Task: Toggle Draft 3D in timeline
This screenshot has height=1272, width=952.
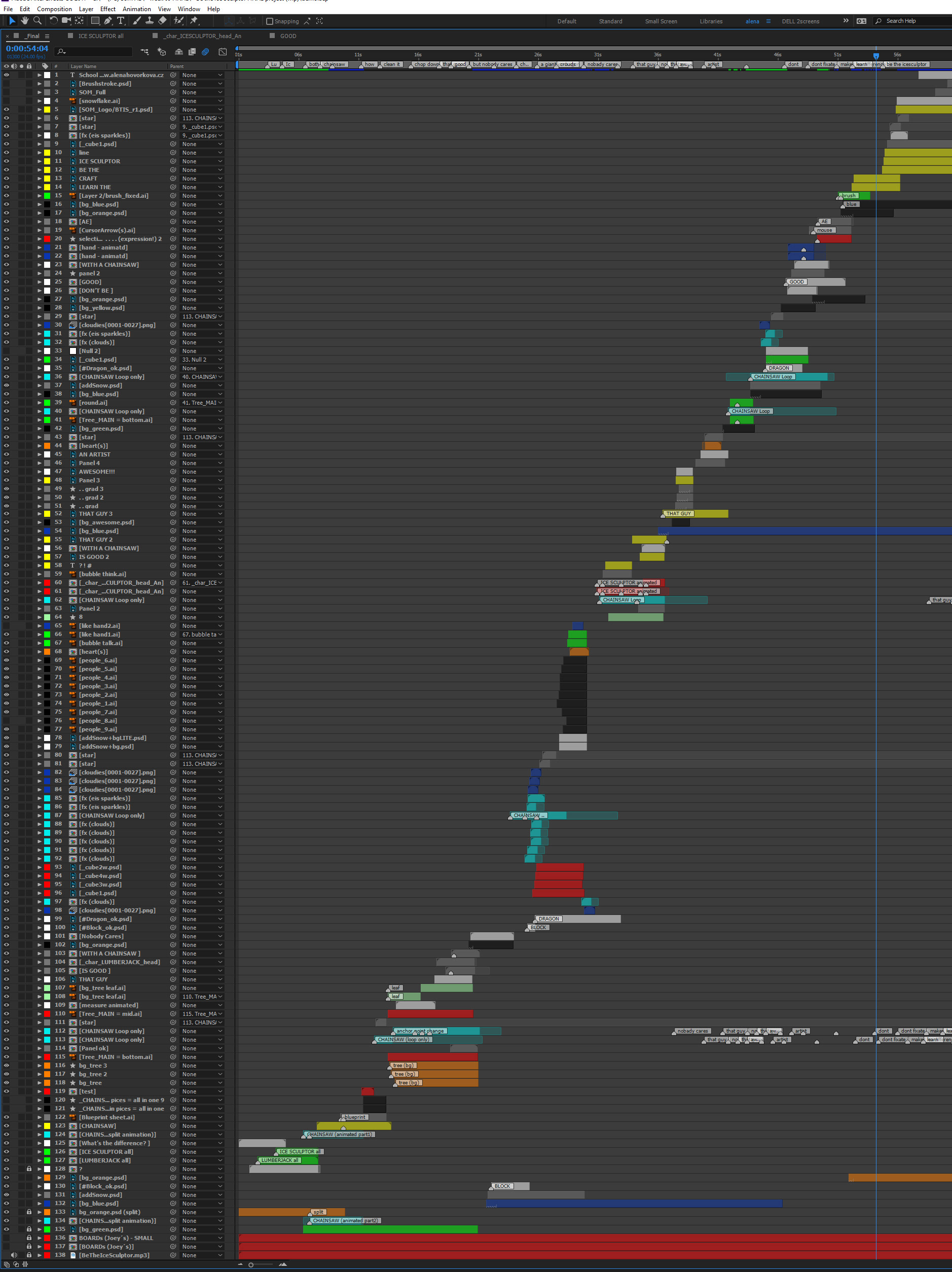Action: 162,52
